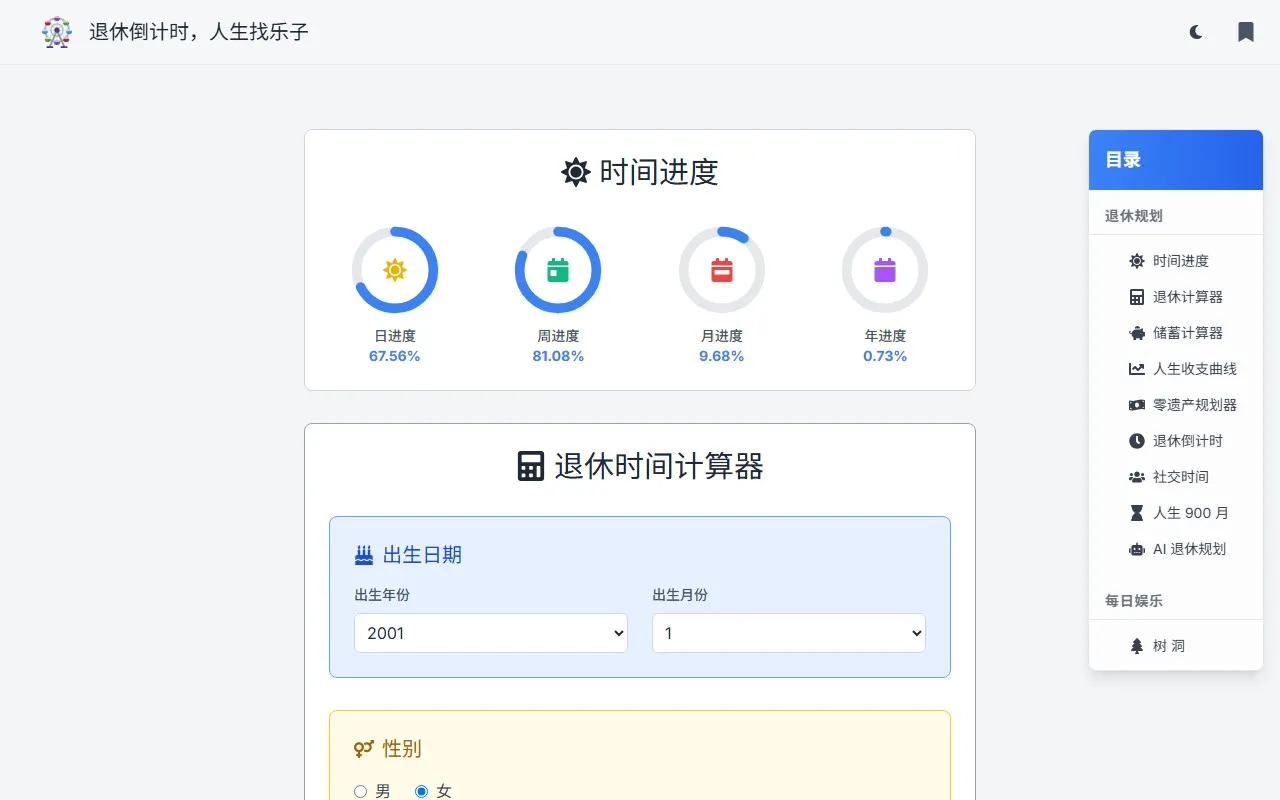
Task: Select the 零遗产规划器 icon
Action: pos(1136,405)
